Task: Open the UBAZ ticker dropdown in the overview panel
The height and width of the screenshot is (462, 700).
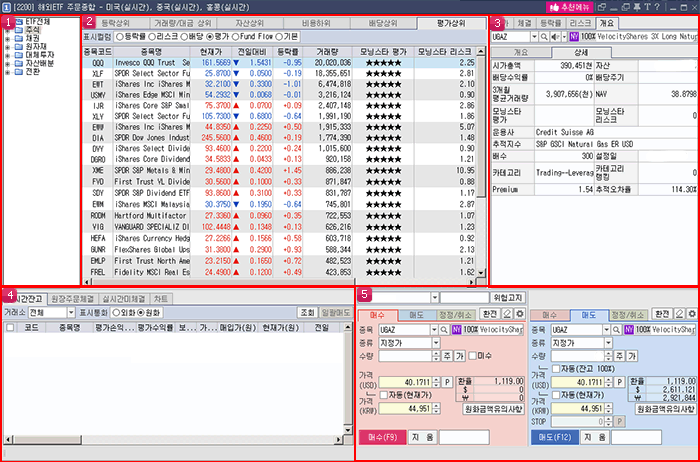Action: pyautogui.click(x=534, y=37)
